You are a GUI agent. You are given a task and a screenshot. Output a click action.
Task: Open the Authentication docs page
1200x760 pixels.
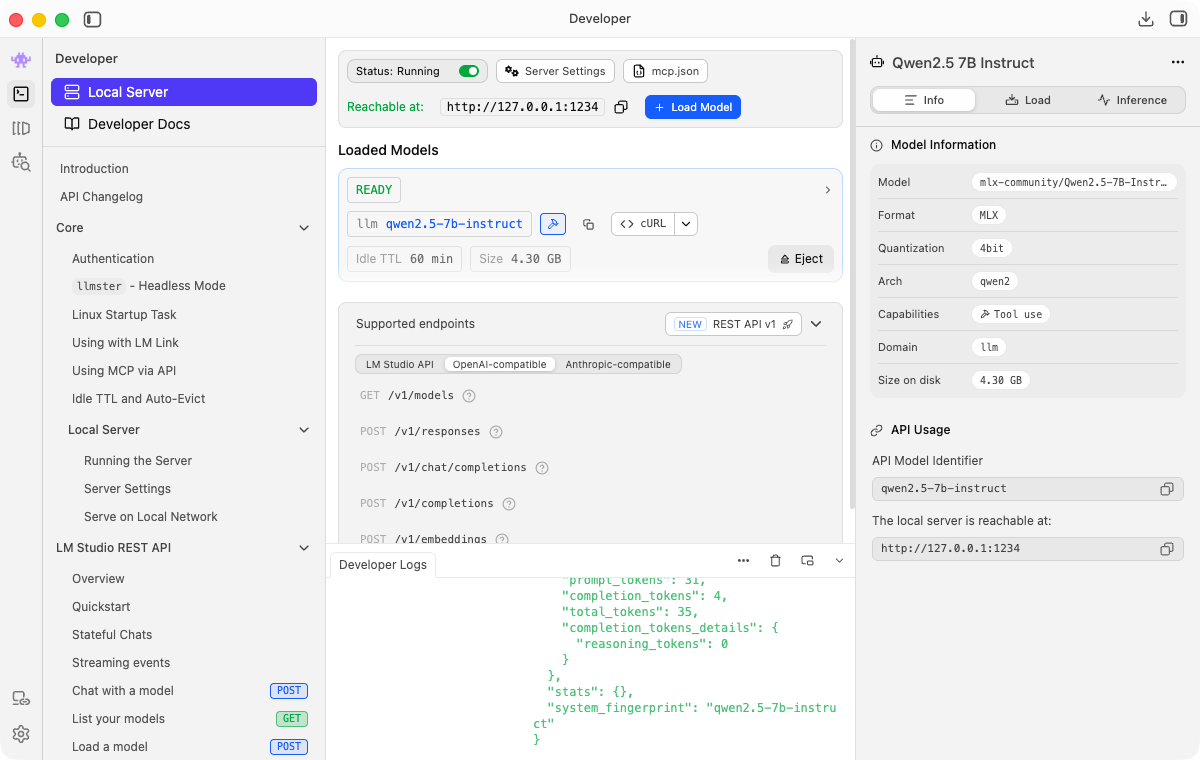tap(113, 259)
